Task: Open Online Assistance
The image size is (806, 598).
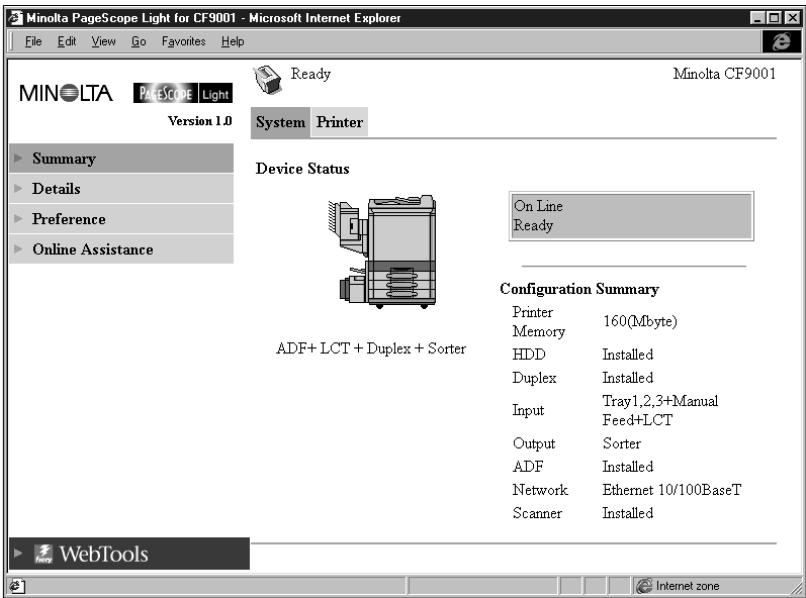Action: pos(121,249)
